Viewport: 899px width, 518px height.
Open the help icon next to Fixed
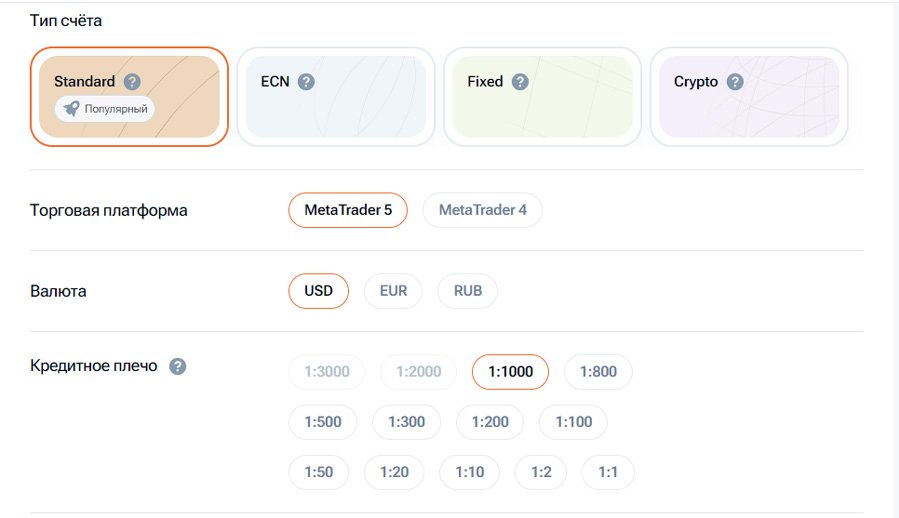520,81
